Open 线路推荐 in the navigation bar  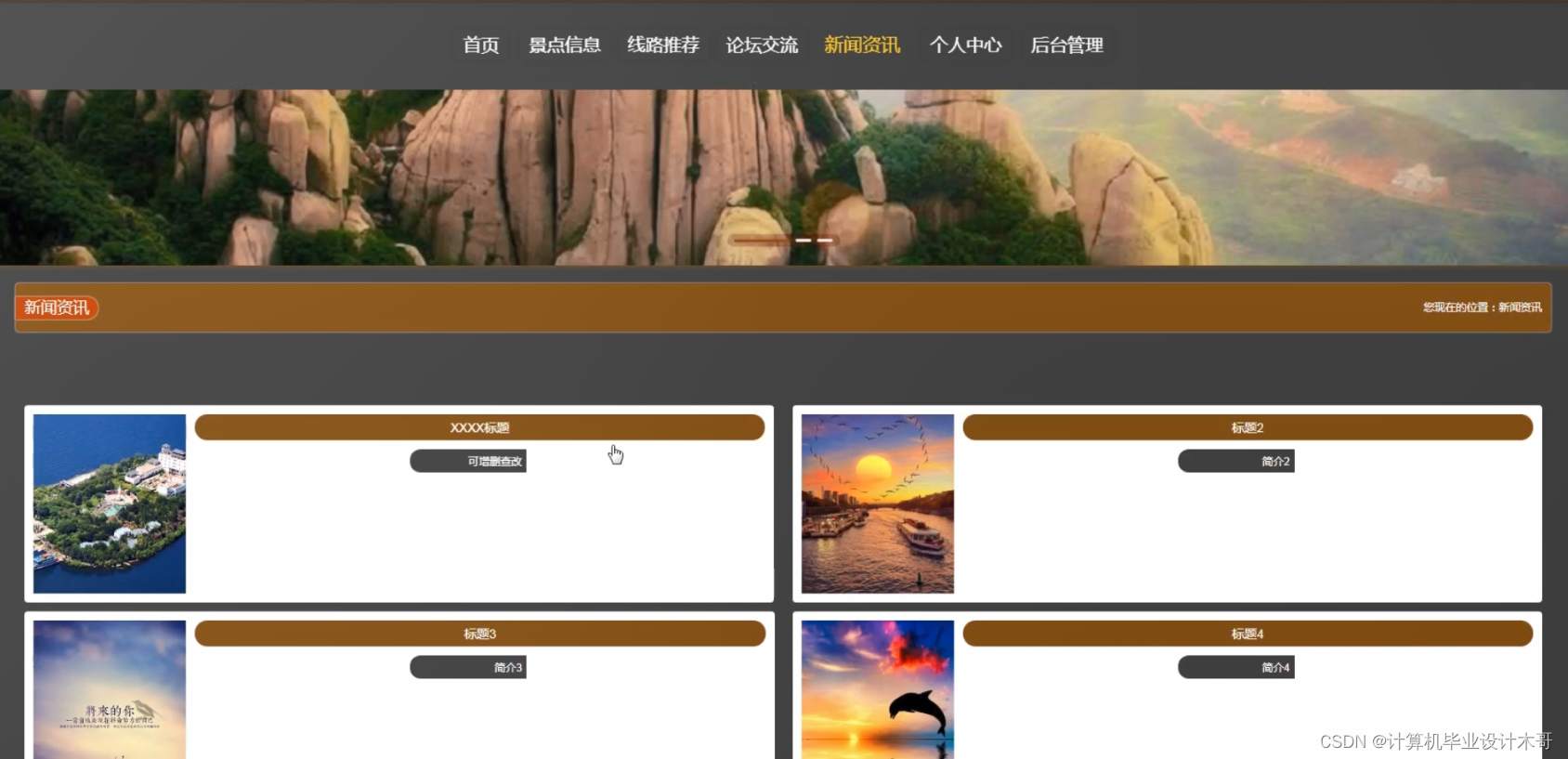point(663,45)
